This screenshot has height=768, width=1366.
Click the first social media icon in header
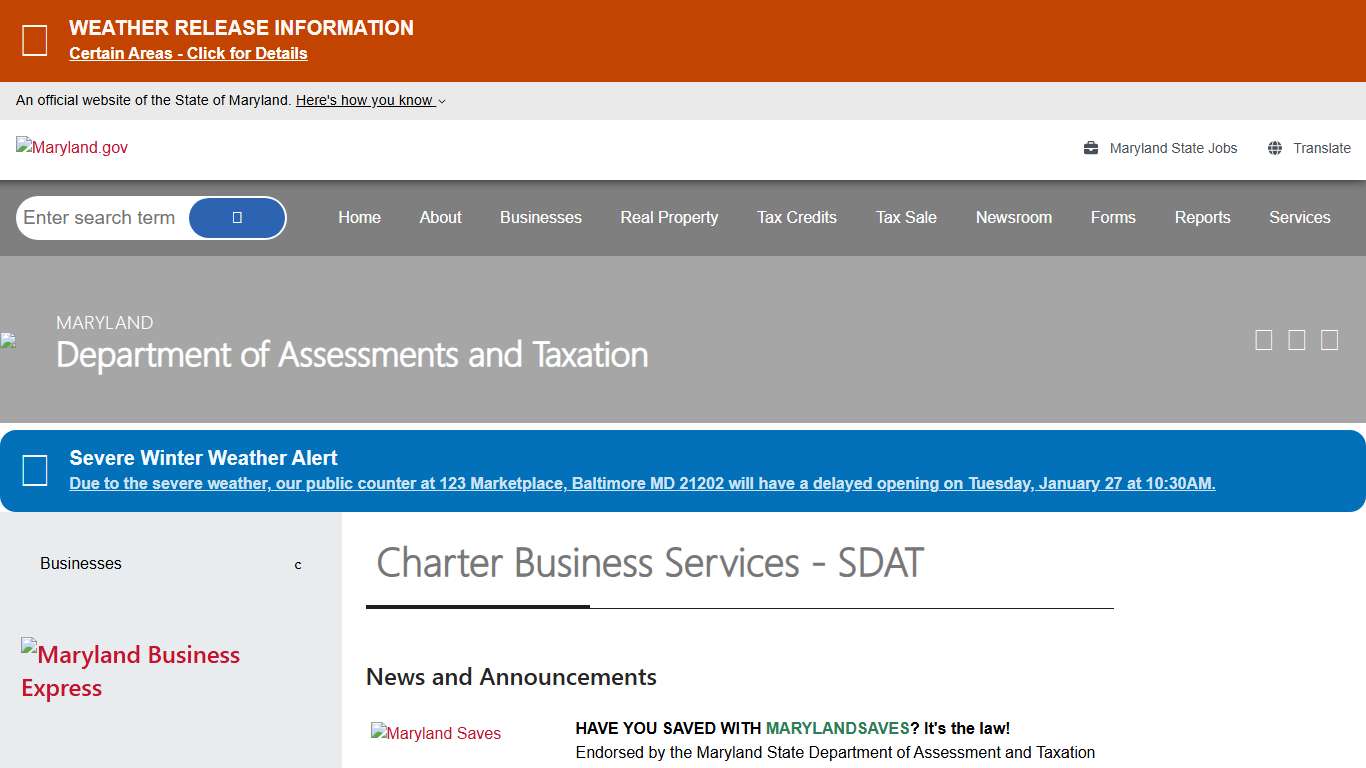[x=1263, y=340]
